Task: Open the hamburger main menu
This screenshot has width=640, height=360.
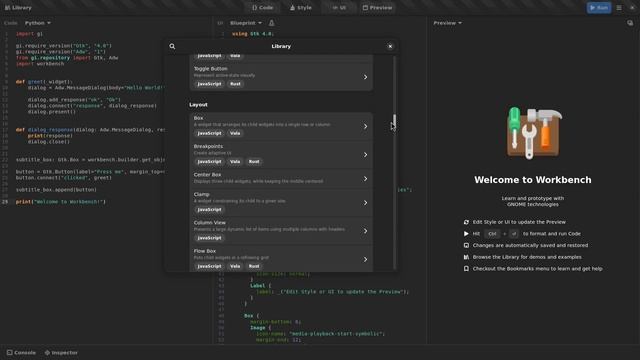Action: [619, 8]
